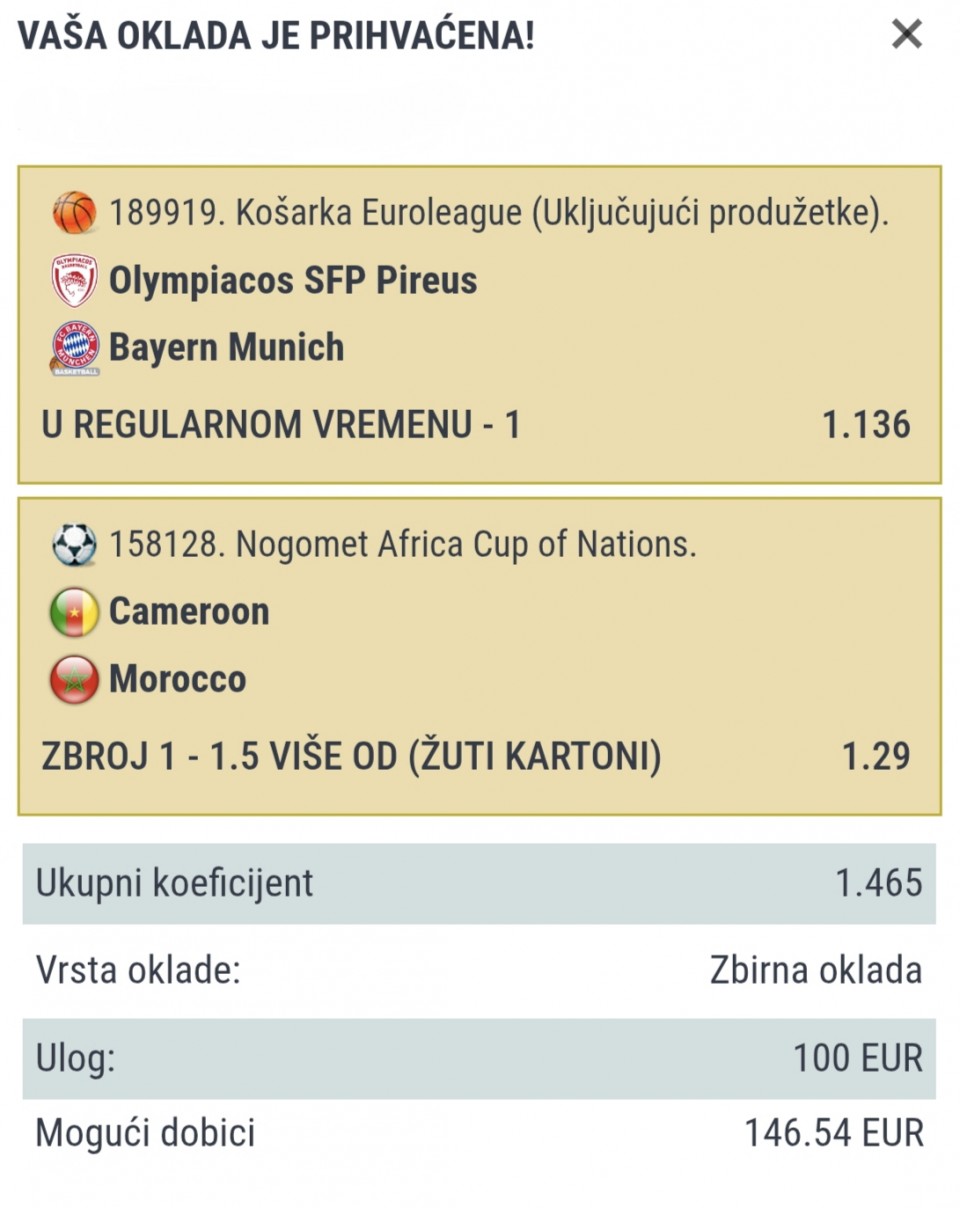The image size is (960, 1208).
Task: Click the soccer ball sport icon
Action: point(74,545)
